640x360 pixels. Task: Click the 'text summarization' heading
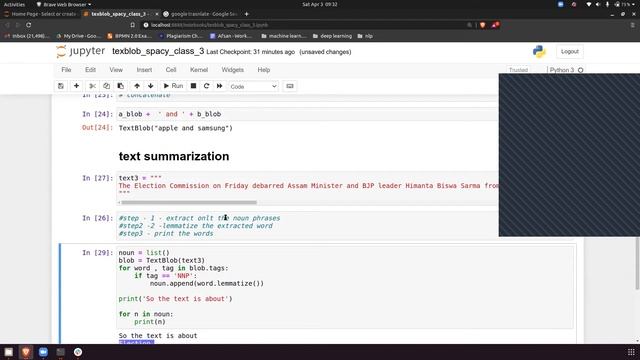pyautogui.click(x=174, y=156)
